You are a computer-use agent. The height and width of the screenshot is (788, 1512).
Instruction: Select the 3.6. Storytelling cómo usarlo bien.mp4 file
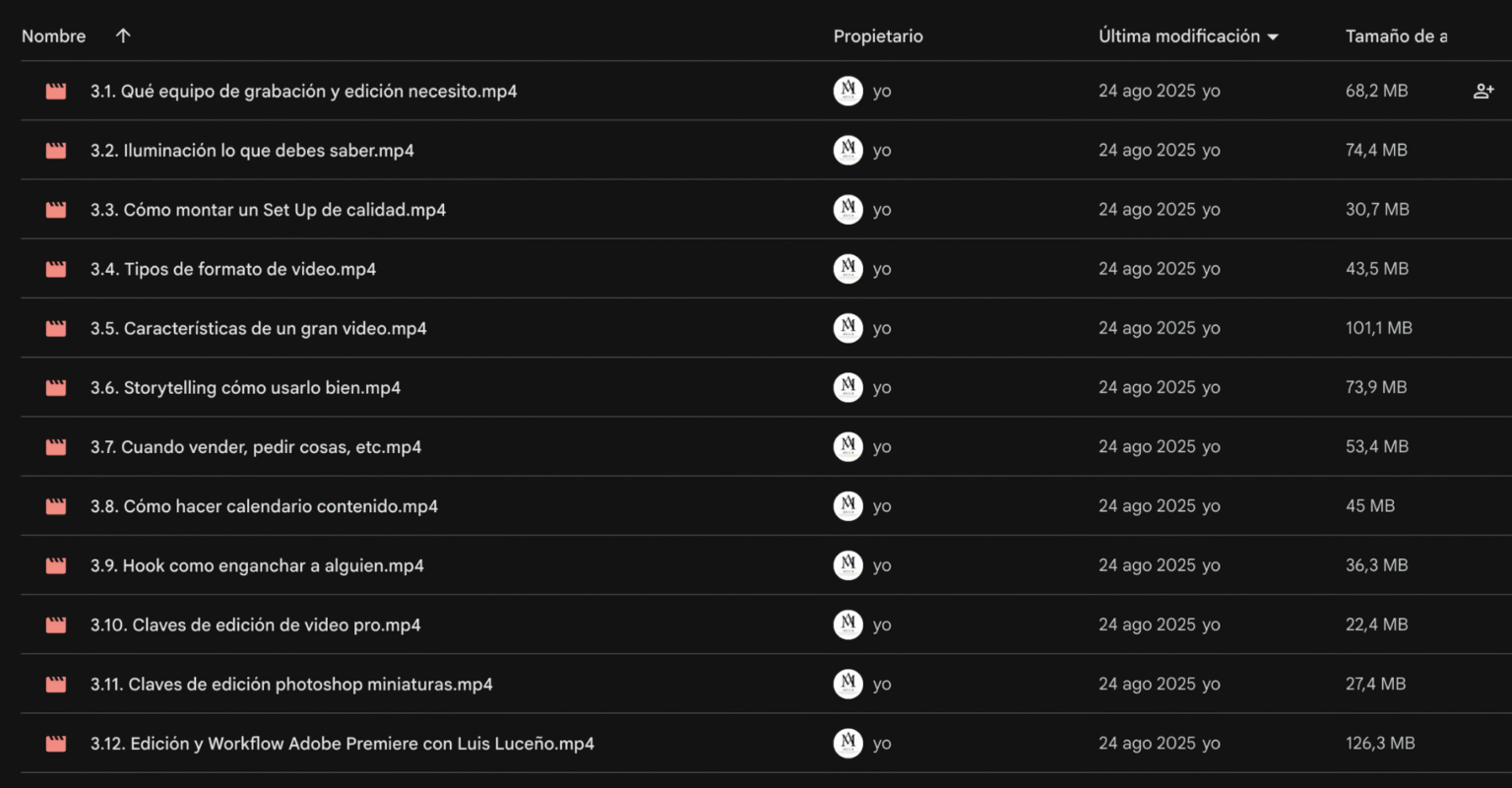click(245, 388)
